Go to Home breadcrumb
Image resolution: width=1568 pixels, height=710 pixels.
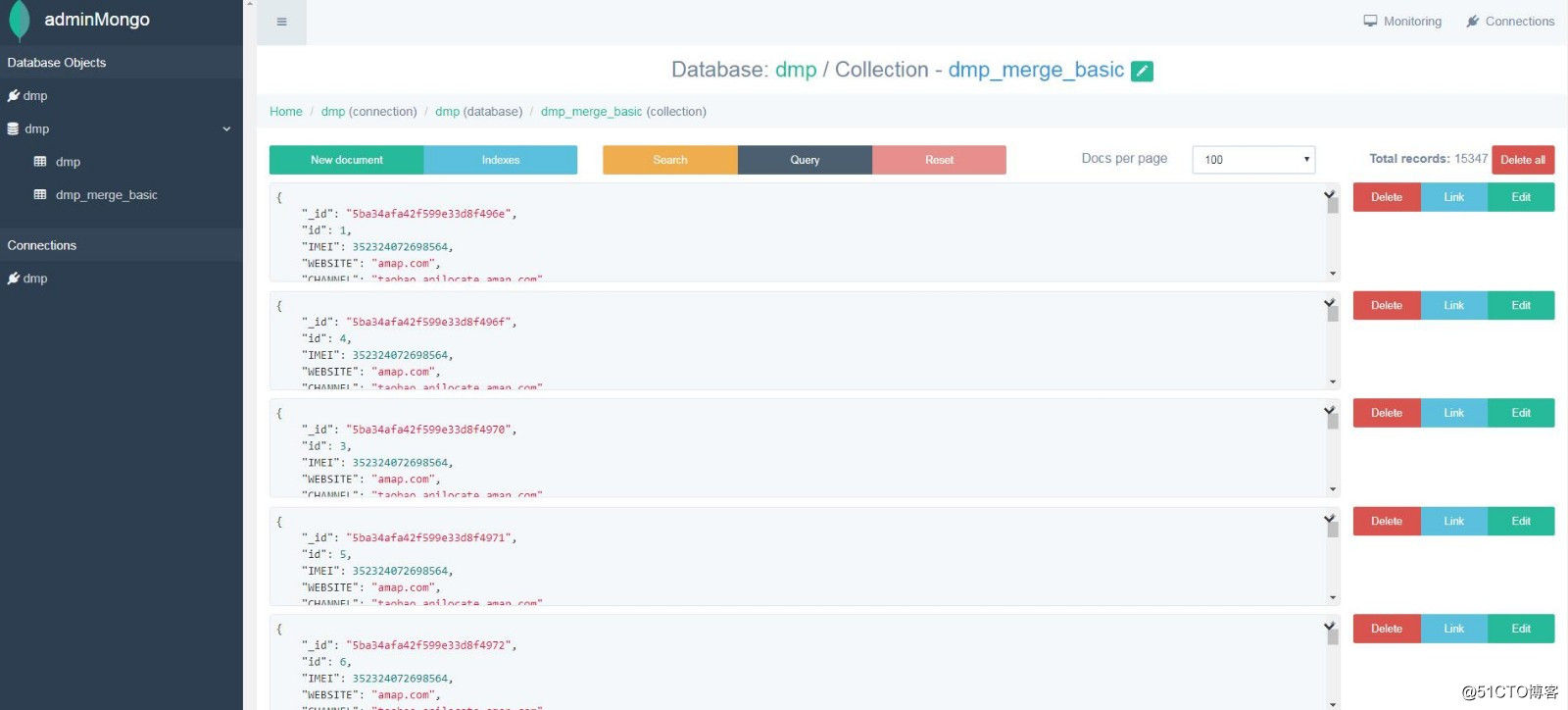point(286,112)
